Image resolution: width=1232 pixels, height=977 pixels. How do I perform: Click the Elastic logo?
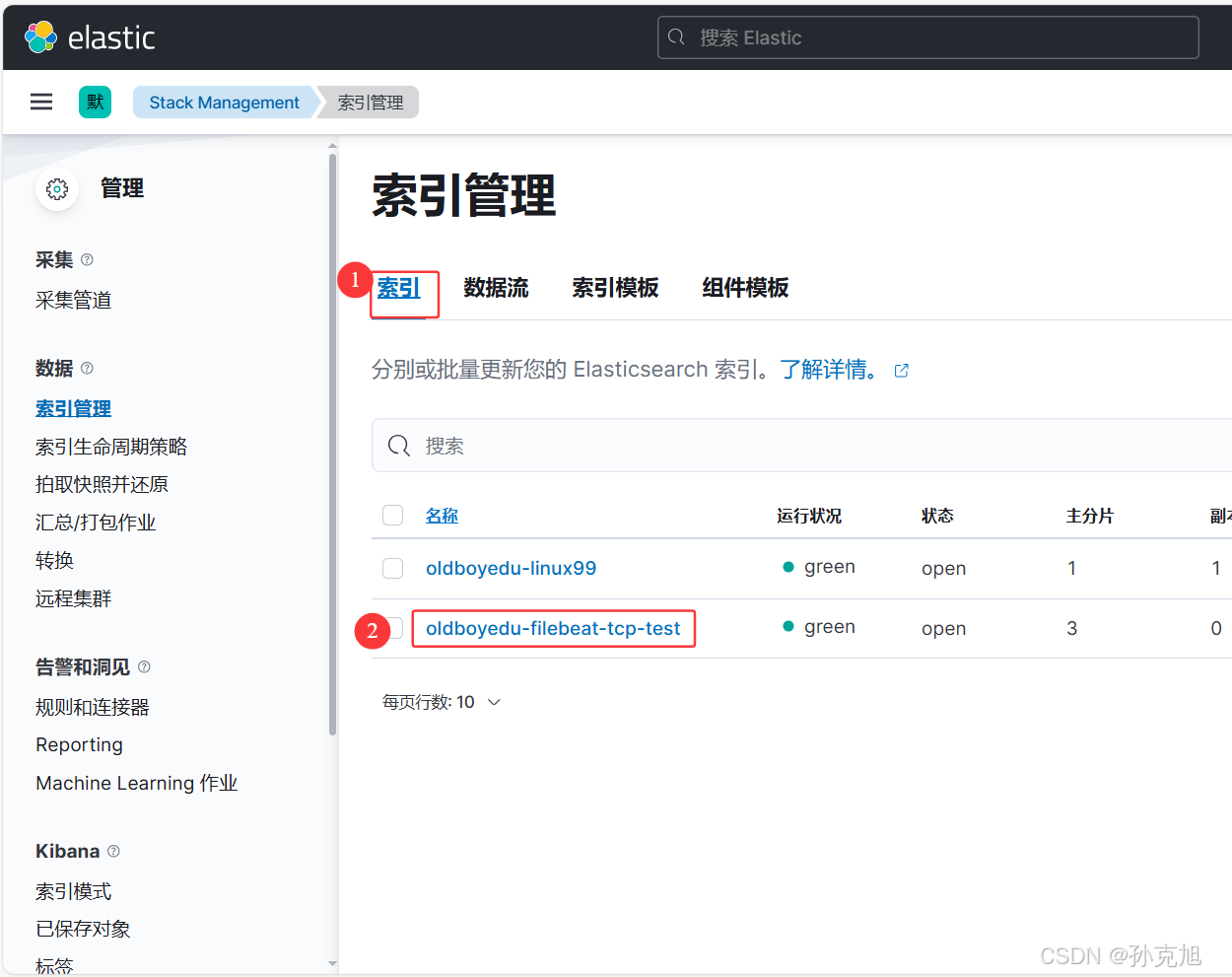pyautogui.click(x=89, y=37)
